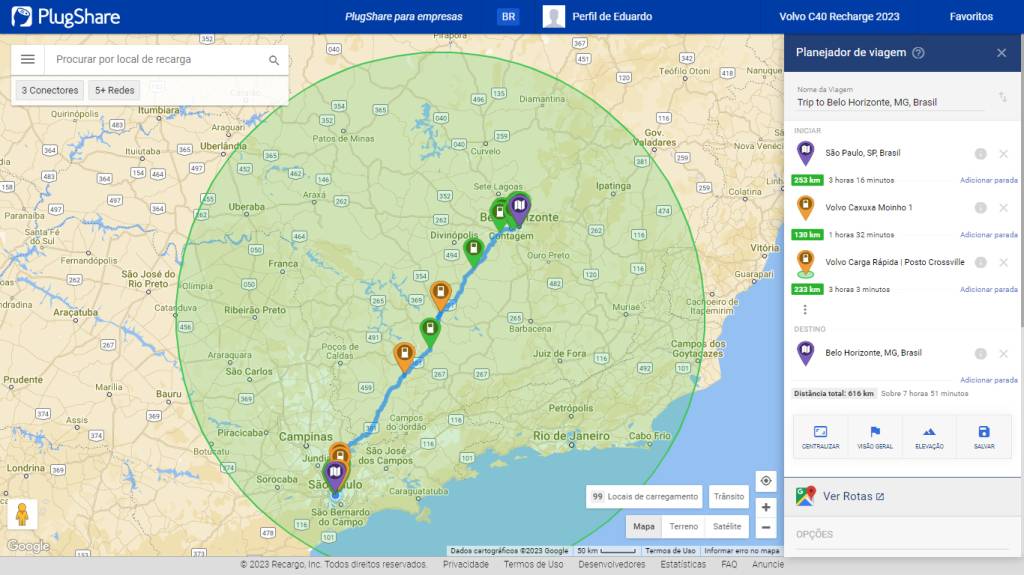Switch to Terreno view
This screenshot has width=1024, height=575.
683,526
